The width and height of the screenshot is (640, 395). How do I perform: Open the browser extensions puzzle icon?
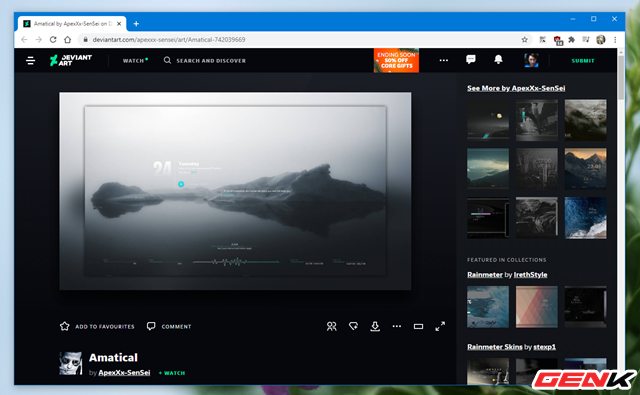tap(571, 40)
